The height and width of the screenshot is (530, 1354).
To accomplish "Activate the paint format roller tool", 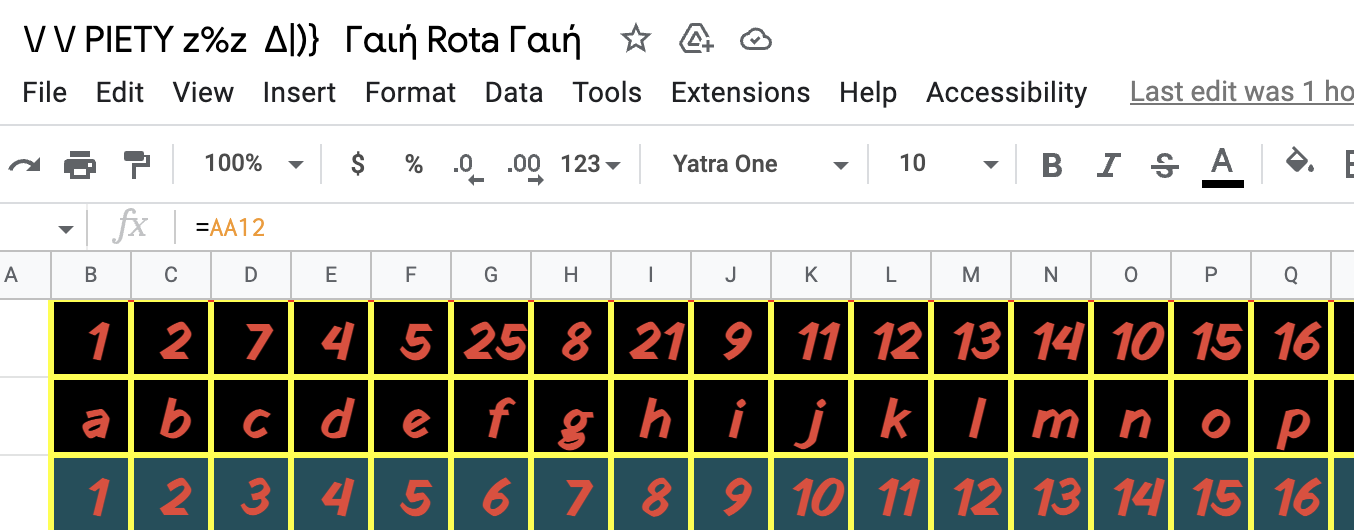I will point(135,164).
